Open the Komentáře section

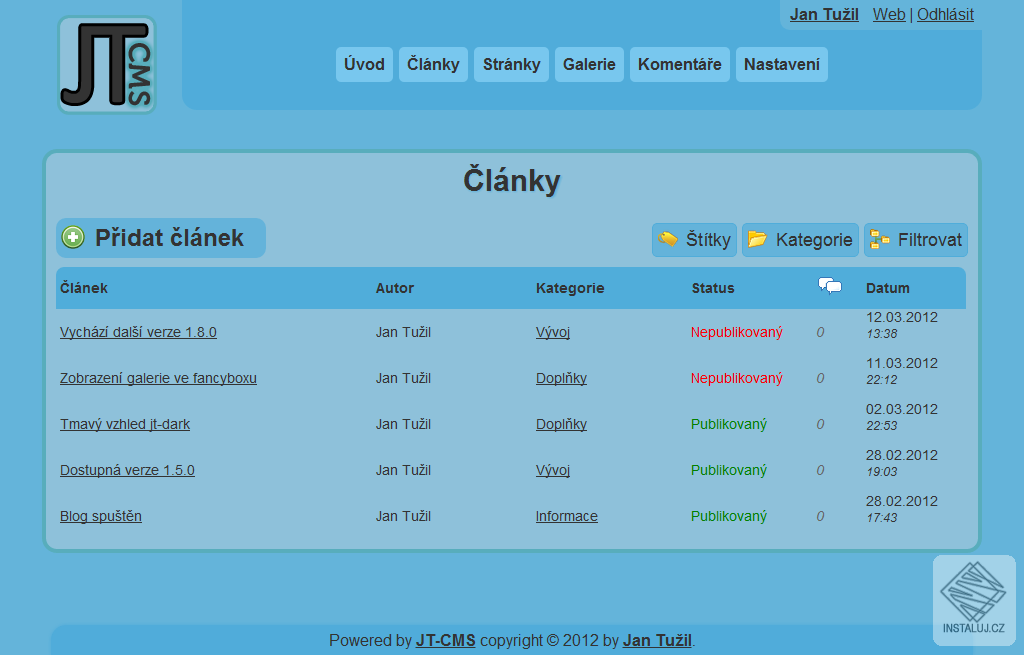pos(680,65)
